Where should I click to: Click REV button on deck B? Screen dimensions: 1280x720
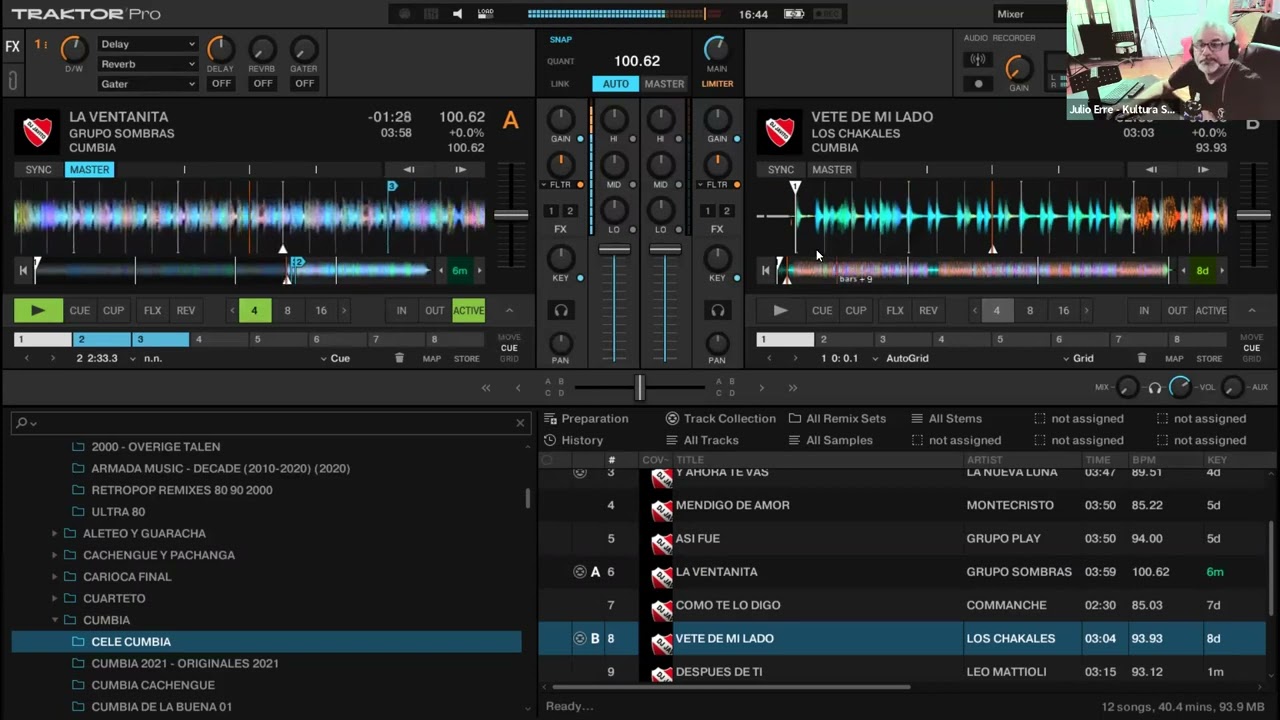click(x=928, y=311)
